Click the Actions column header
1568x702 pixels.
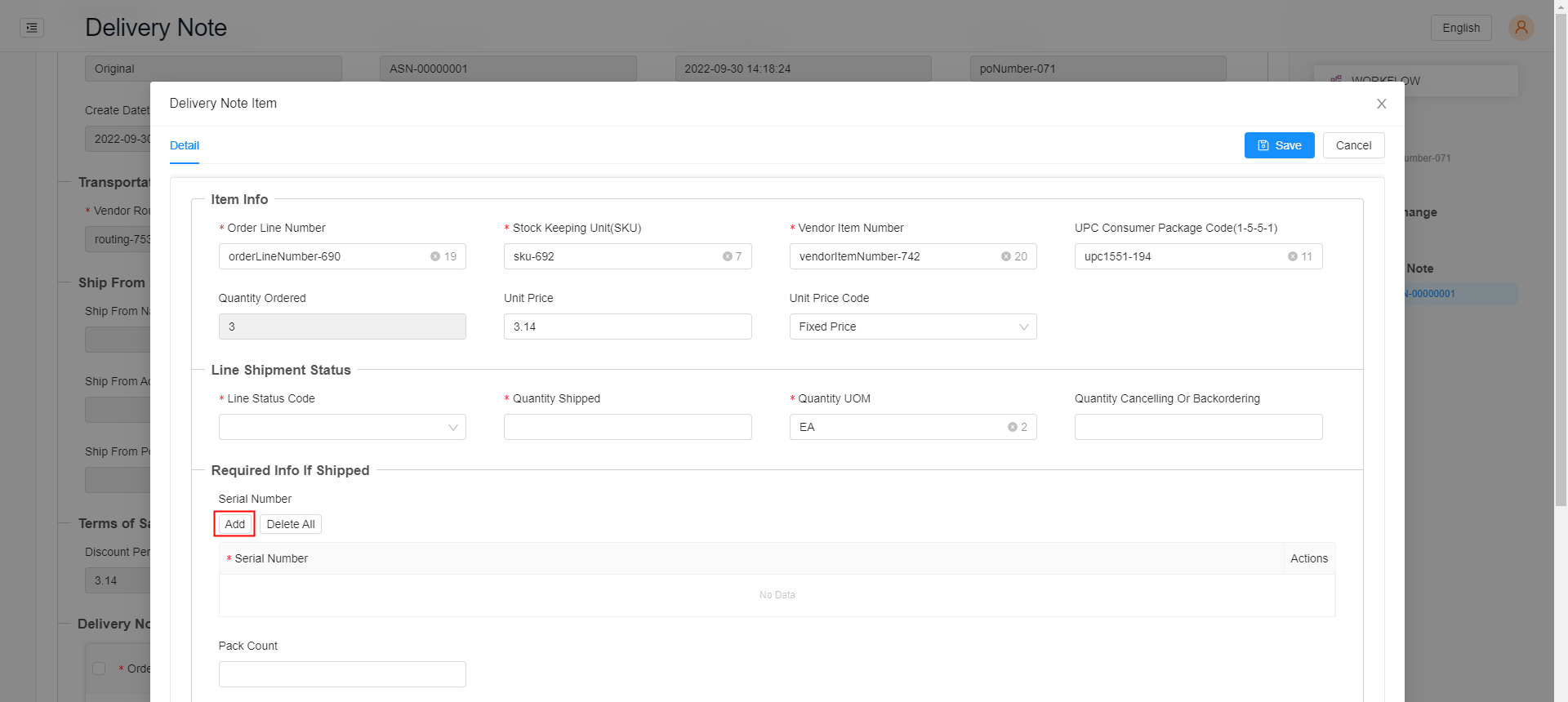(1309, 558)
